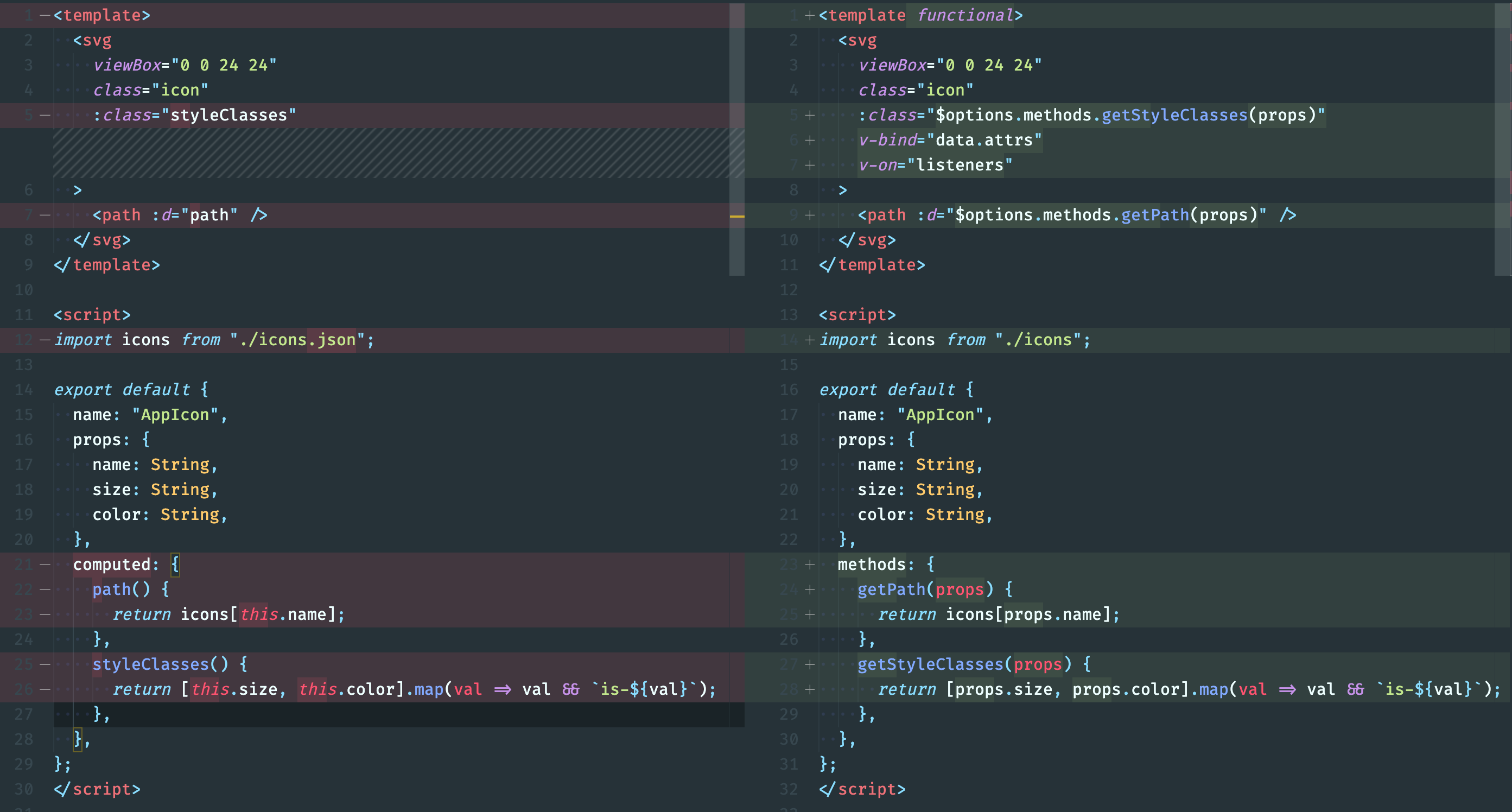The height and width of the screenshot is (812, 1512).
Task: Click "listeners" value in v-on line
Action: (960, 165)
